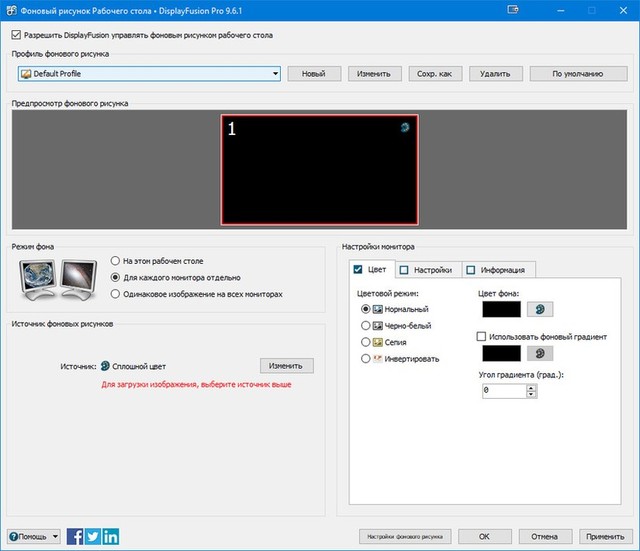Select Одинаковое изображение на всех мониторах option

tap(116, 294)
